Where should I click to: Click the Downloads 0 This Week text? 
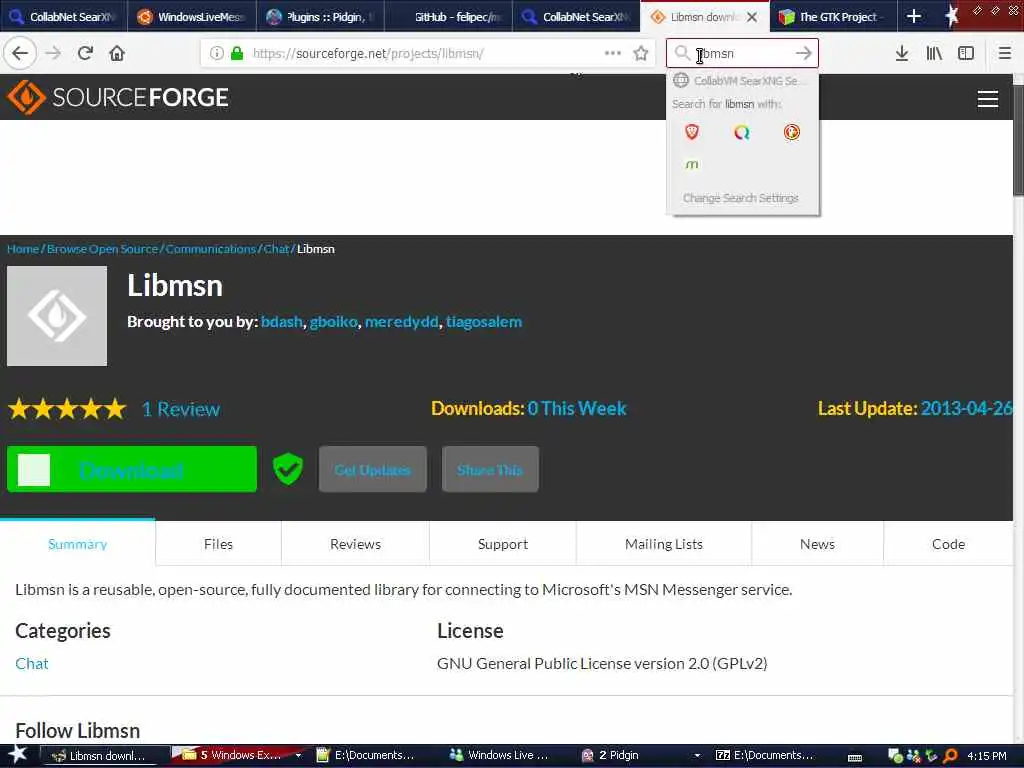528,409
